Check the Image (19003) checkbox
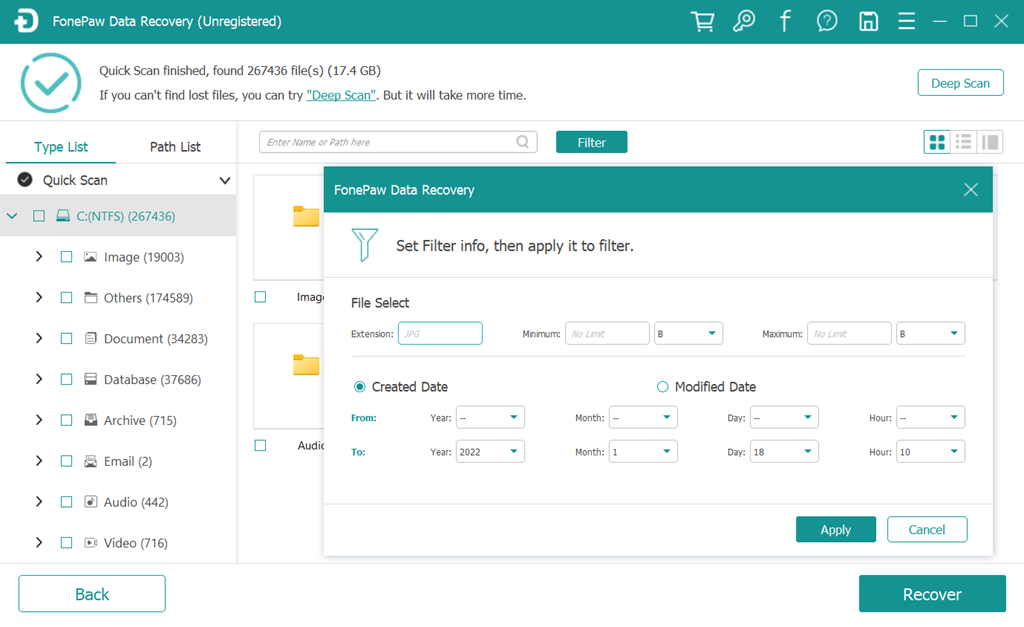 tap(66, 257)
